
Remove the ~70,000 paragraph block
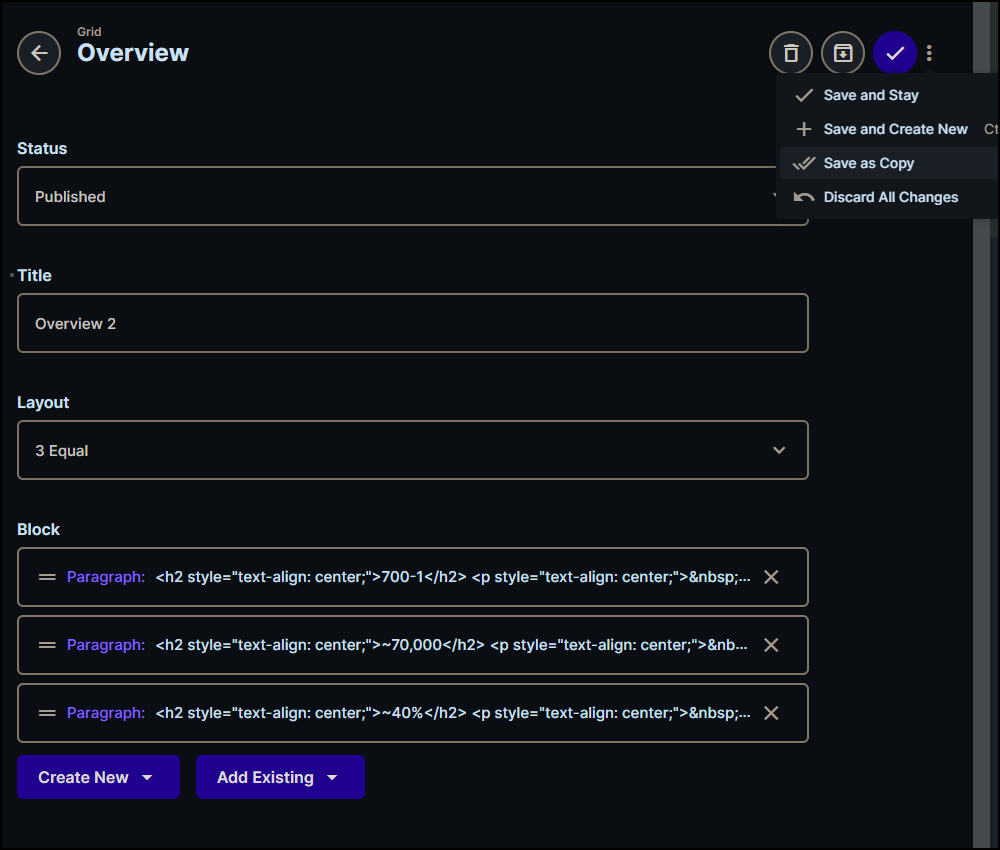point(771,645)
